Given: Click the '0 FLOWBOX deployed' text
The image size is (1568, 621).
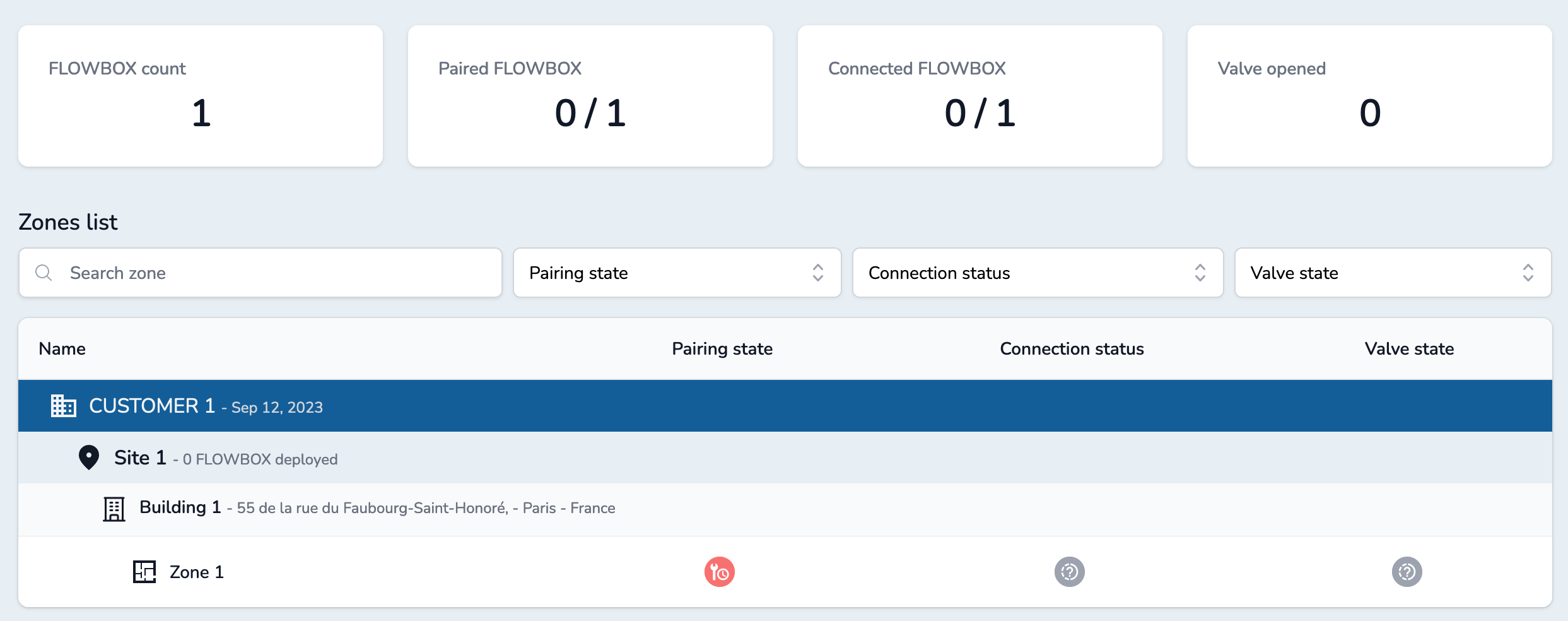Looking at the screenshot, I should pos(260,459).
